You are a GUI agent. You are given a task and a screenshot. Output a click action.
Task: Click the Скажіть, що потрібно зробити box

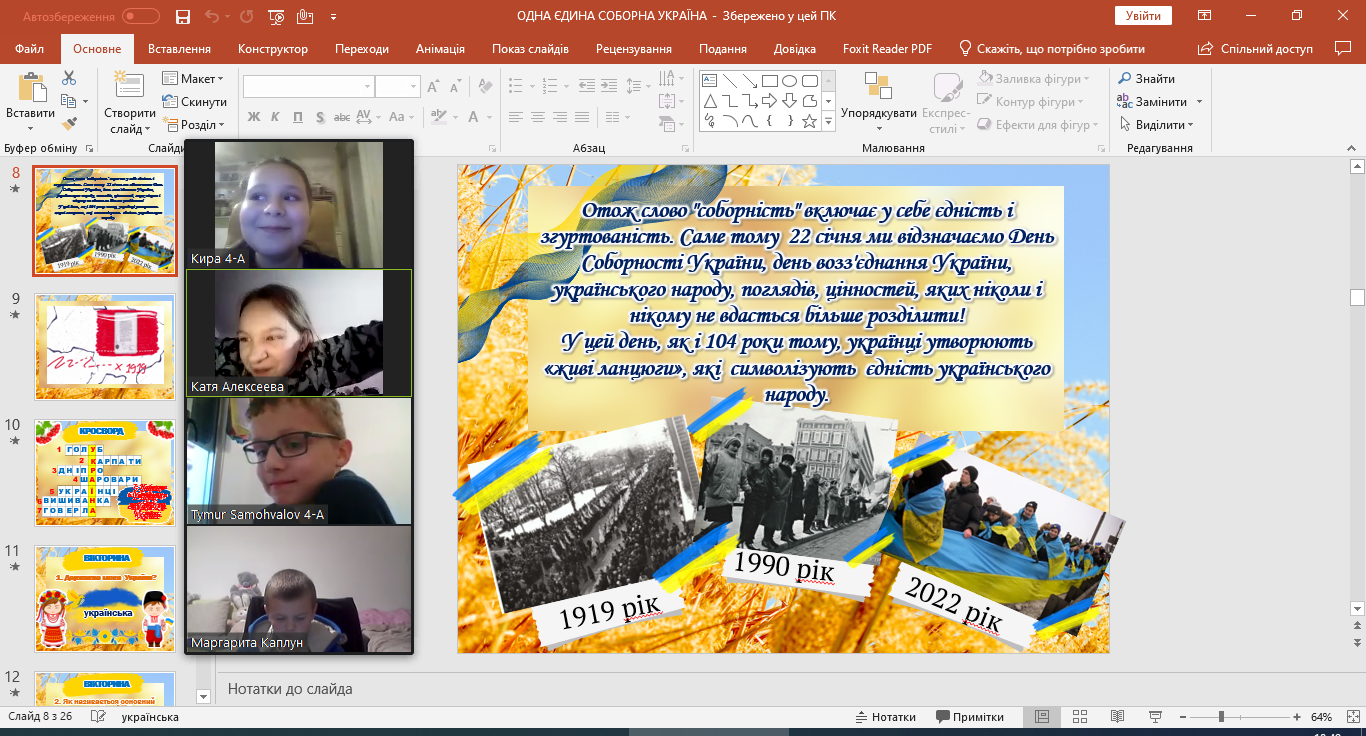pos(1052,49)
